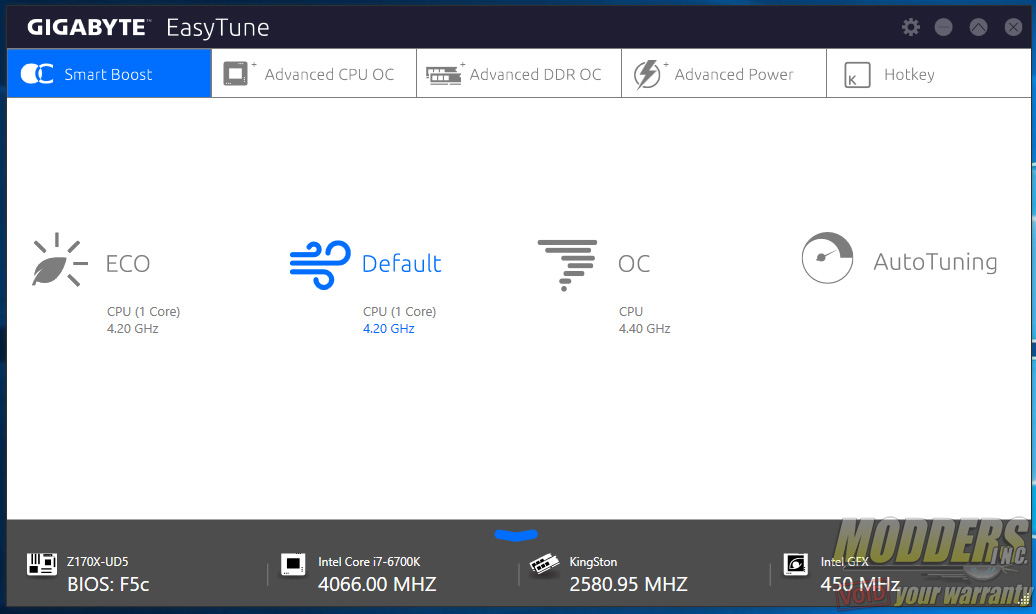Click the 2580.95 MHZ memory clock reading
Viewport: 1036px width, 614px height.
[628, 584]
